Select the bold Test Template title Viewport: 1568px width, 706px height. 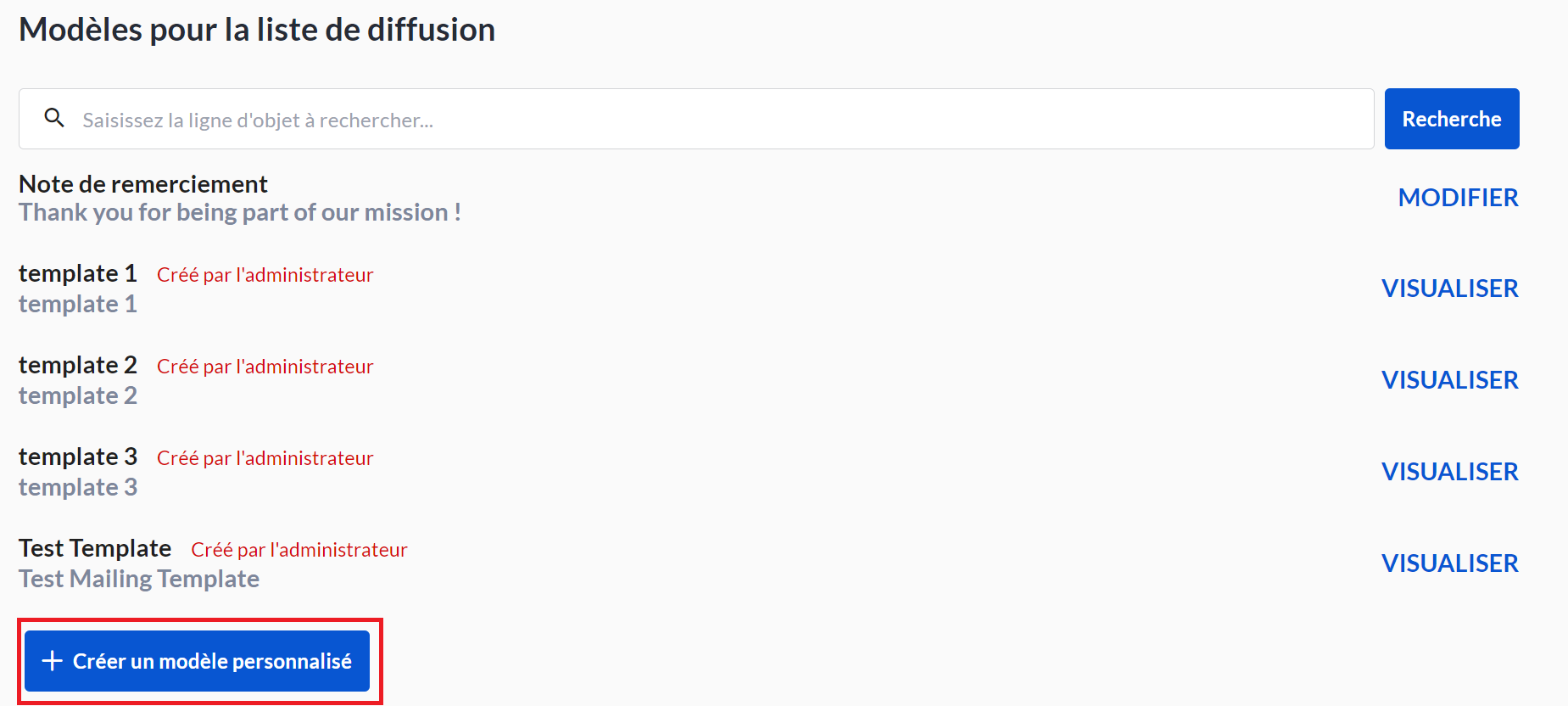[95, 548]
